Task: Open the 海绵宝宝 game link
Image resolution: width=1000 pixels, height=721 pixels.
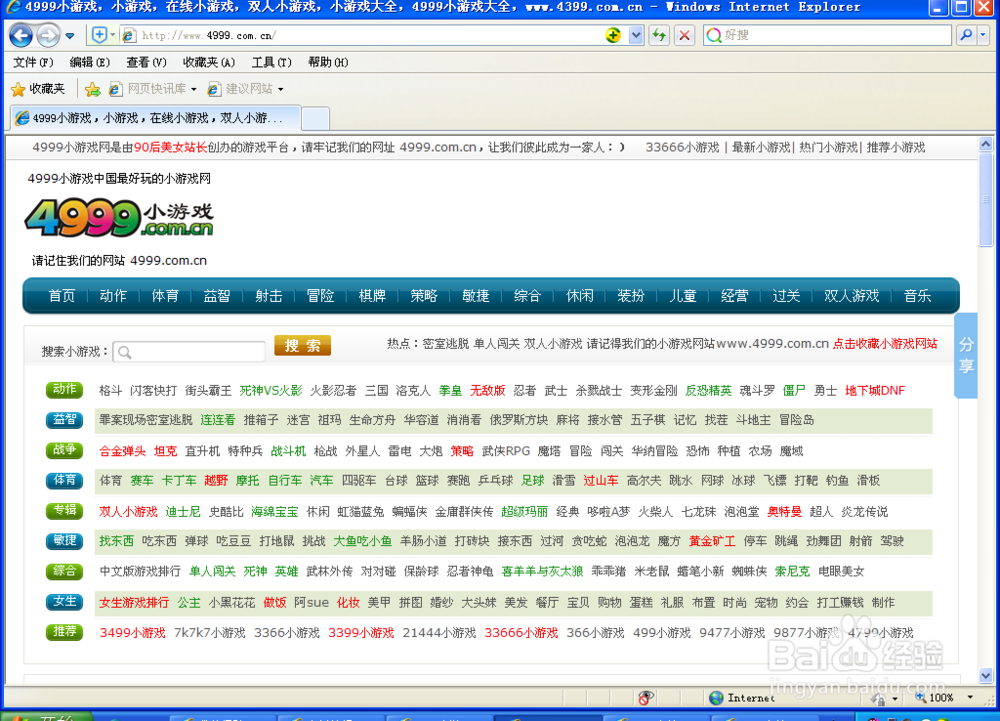Action: (x=274, y=511)
